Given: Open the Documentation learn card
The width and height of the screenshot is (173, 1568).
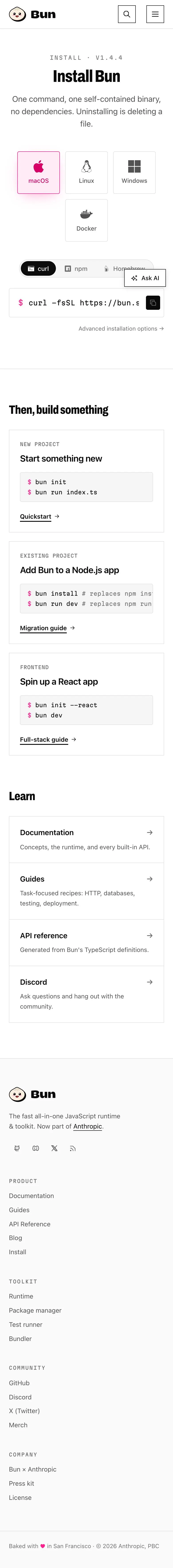Looking at the screenshot, I should coord(86,839).
